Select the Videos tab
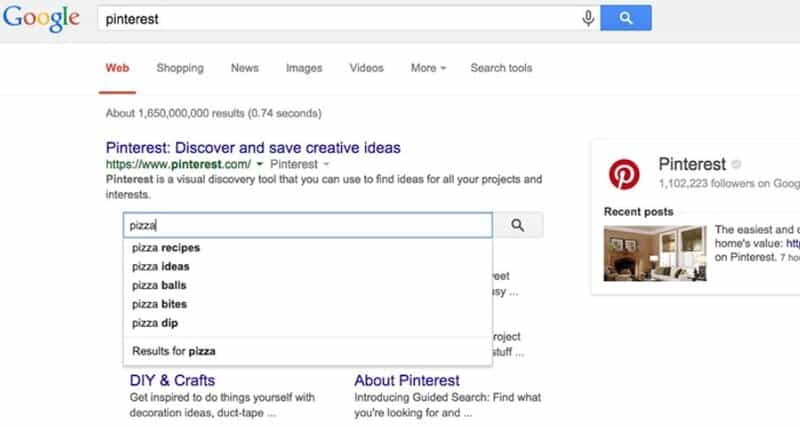 pos(366,68)
